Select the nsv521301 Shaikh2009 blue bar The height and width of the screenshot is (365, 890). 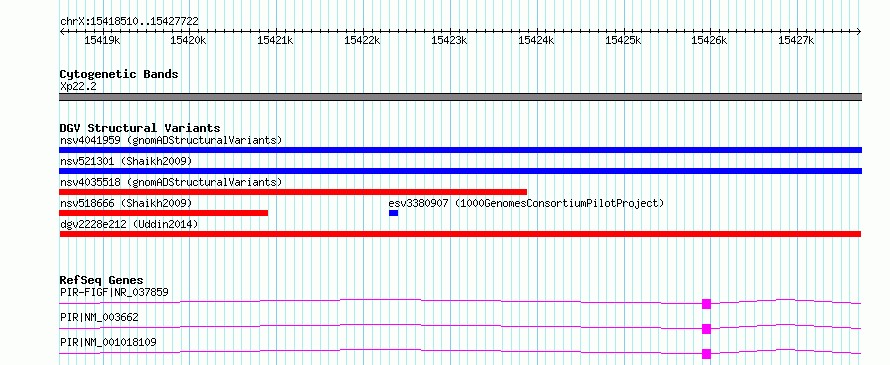[x=460, y=171]
